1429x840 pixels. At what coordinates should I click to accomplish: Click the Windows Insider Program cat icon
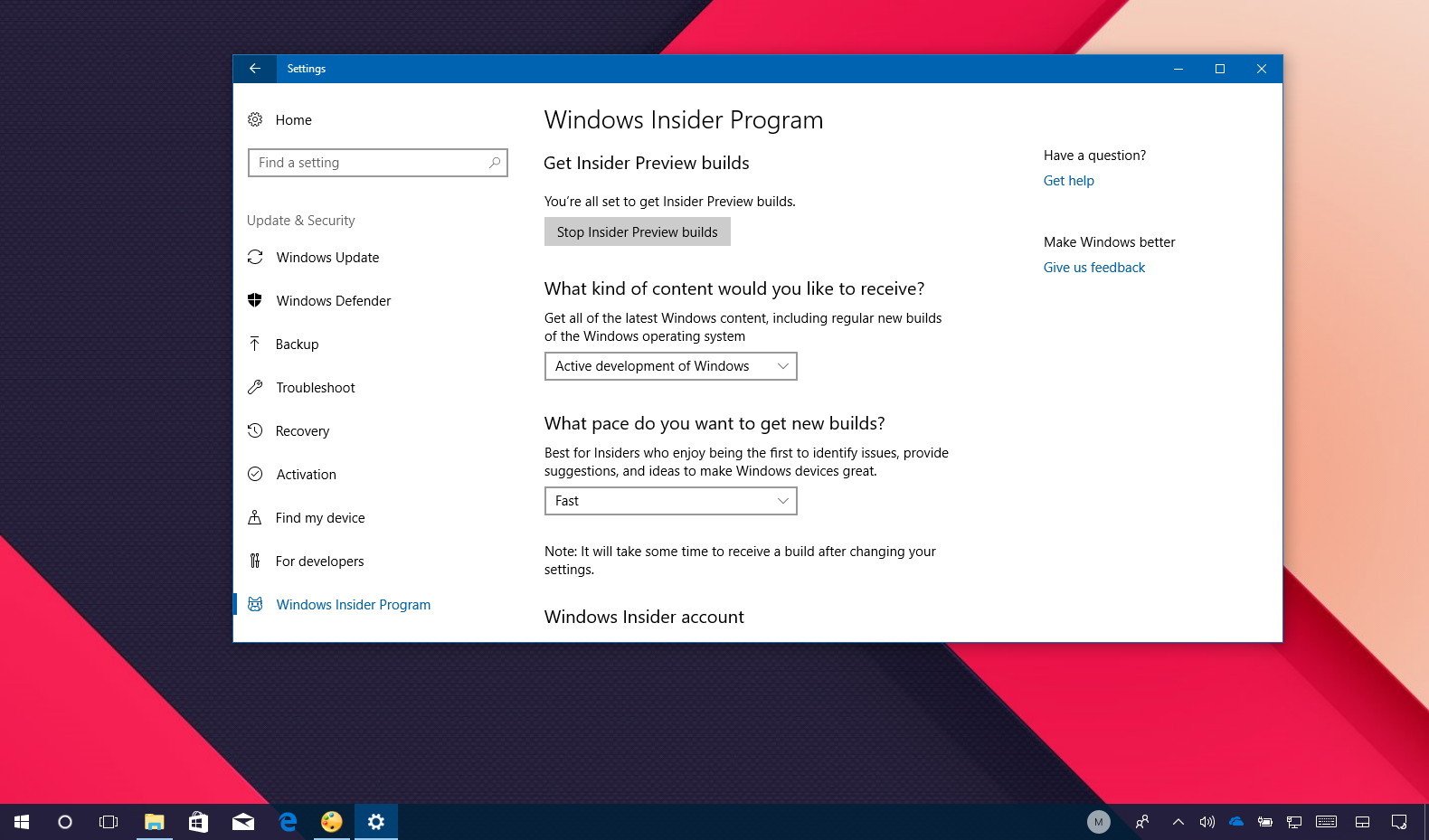click(255, 604)
